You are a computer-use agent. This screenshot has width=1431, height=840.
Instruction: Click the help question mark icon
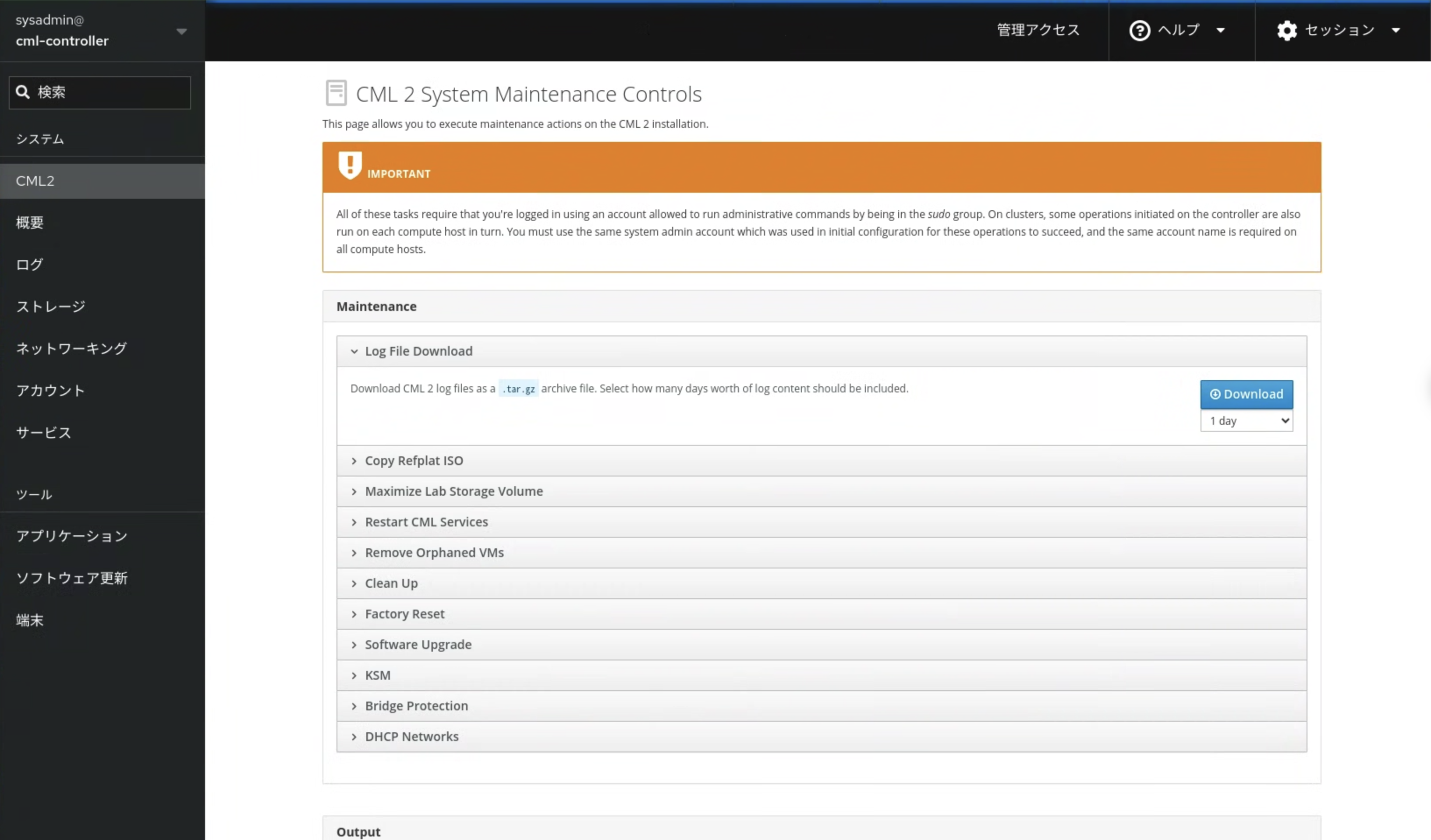click(1139, 31)
